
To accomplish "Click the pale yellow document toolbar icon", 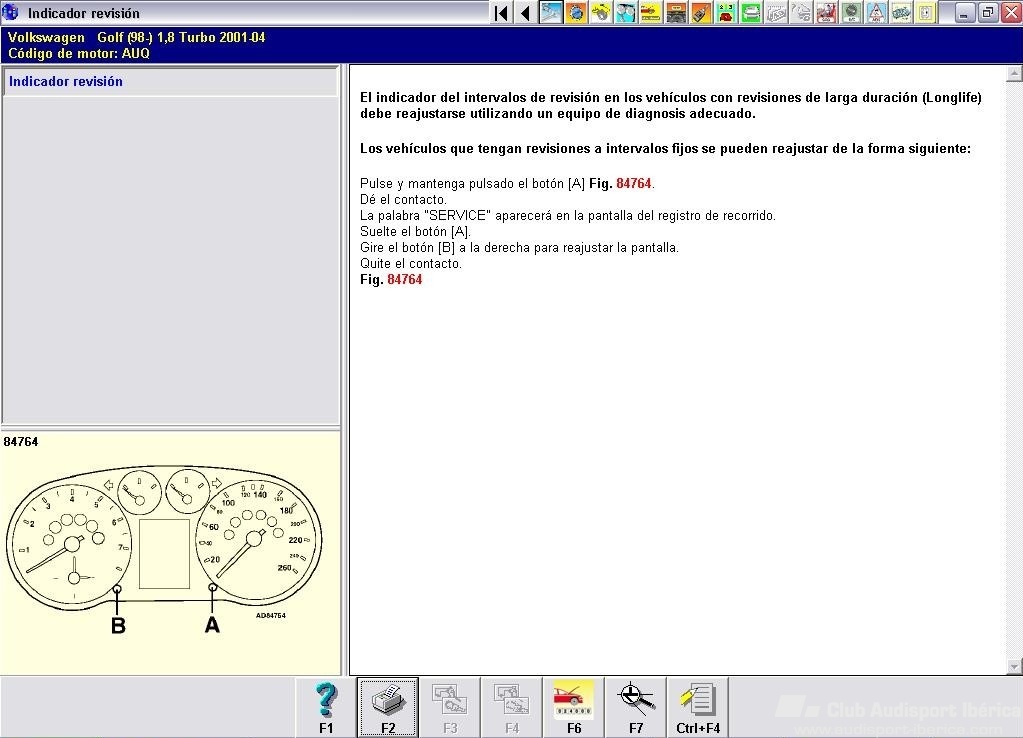I will click(926, 13).
